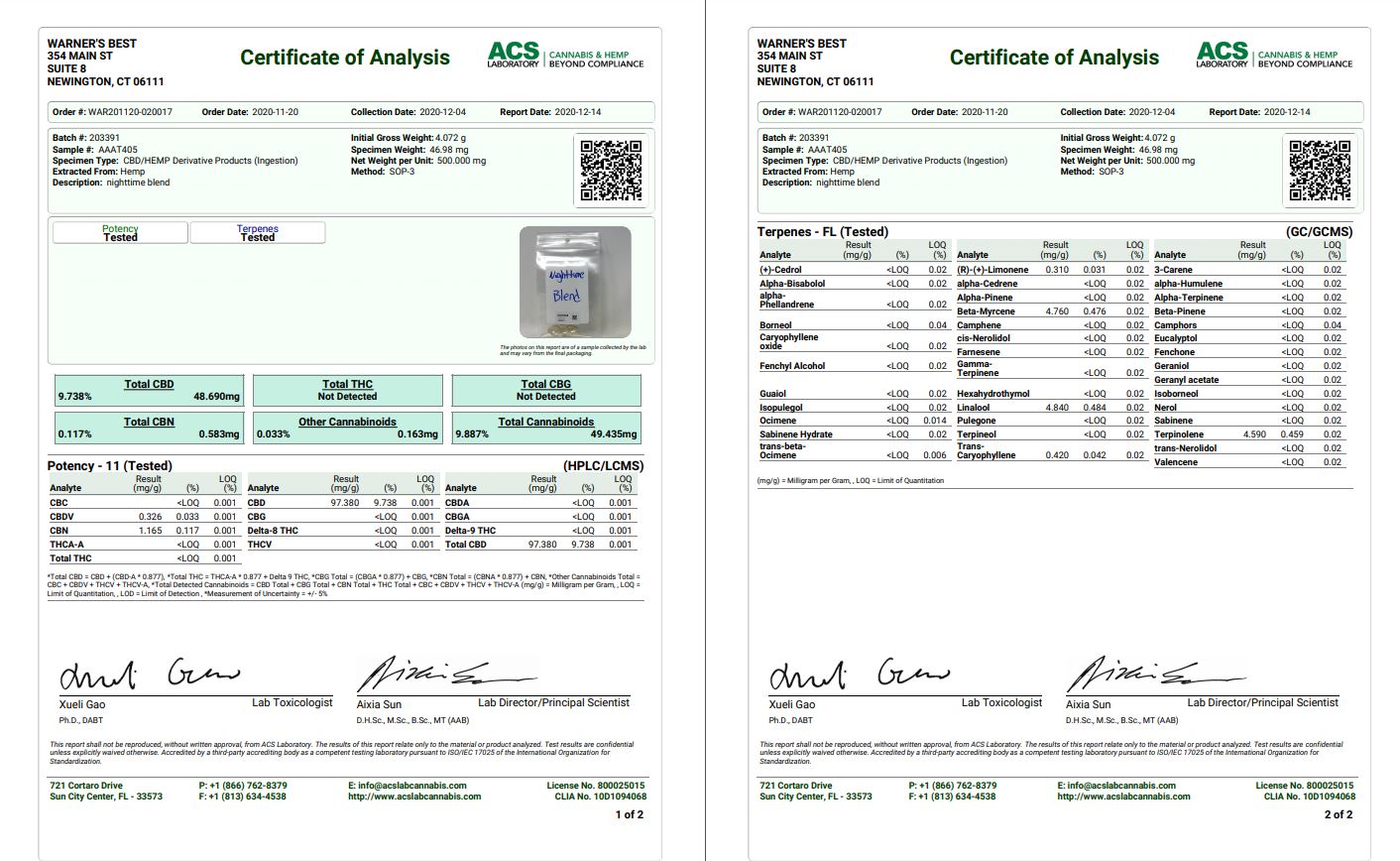
Task: Select the Delta-9 THC row
Action: [539, 531]
